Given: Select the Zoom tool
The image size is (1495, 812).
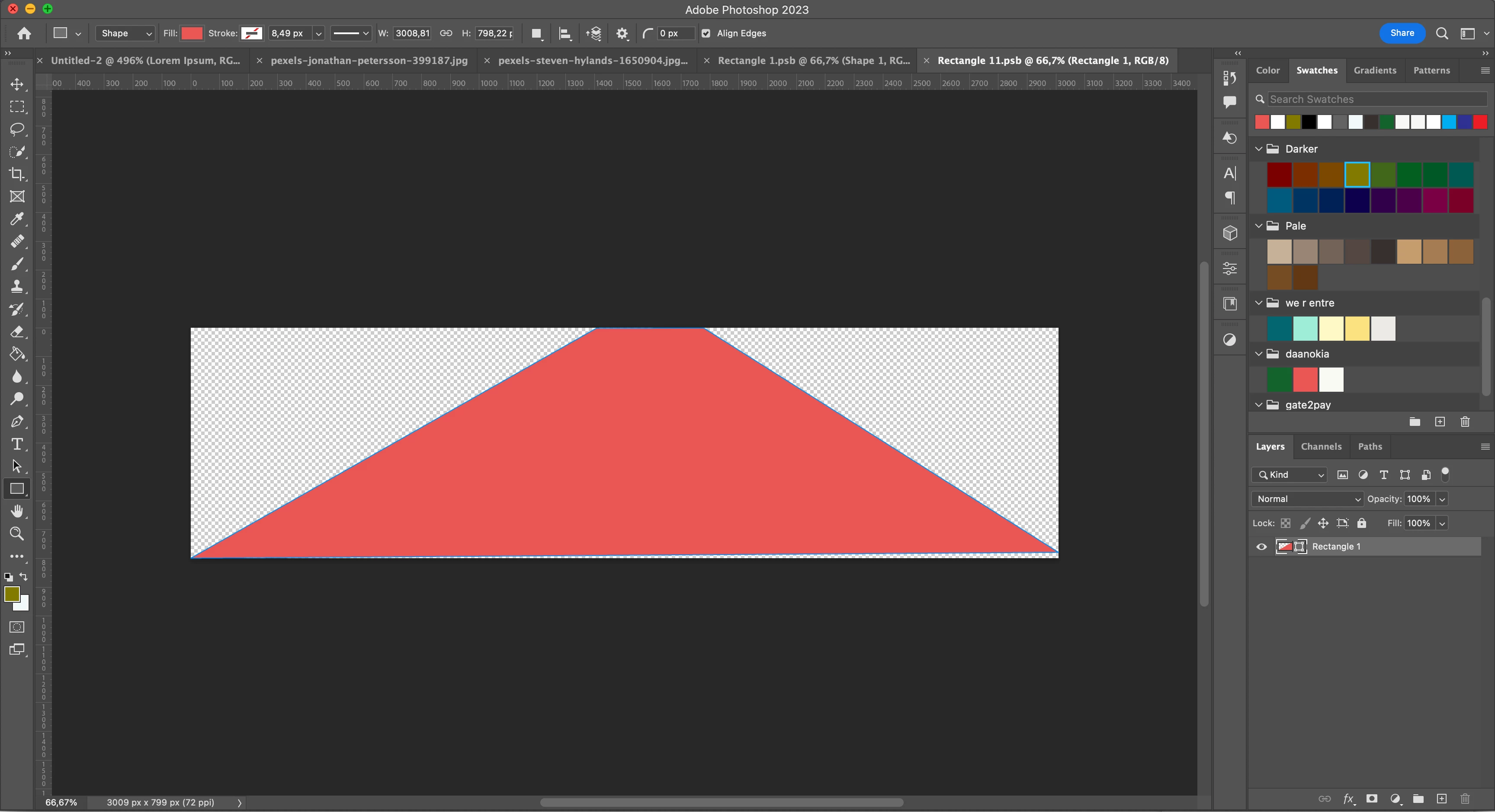Looking at the screenshot, I should tap(17, 534).
